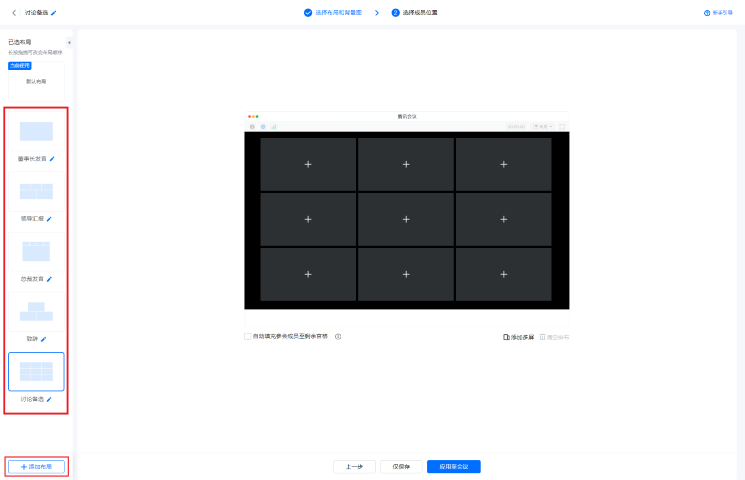This screenshot has height=480, width=745.
Task: Click the meeting info icon in preview toolbar
Action: (252, 127)
